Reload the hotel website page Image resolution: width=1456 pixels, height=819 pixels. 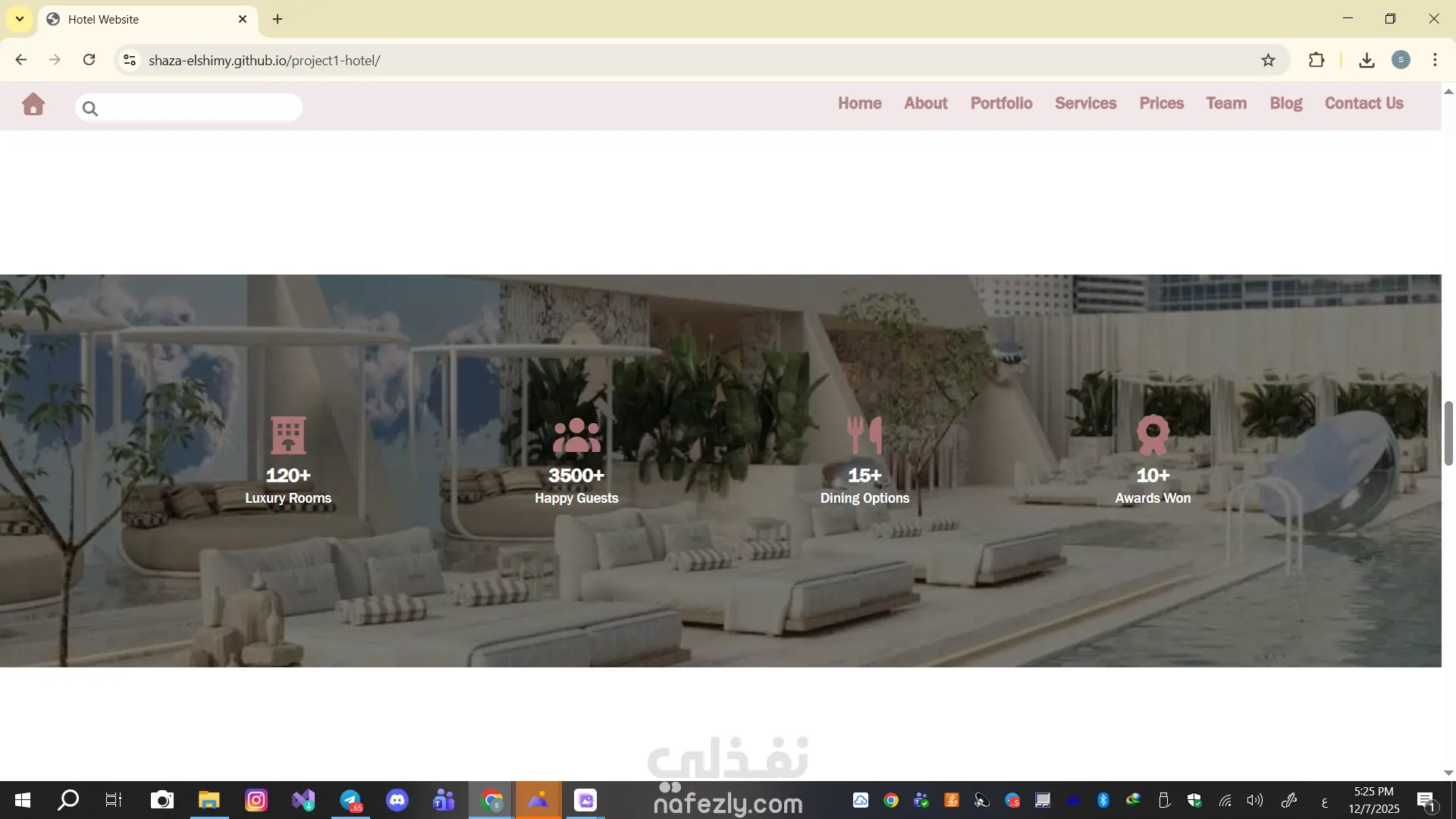coord(89,61)
